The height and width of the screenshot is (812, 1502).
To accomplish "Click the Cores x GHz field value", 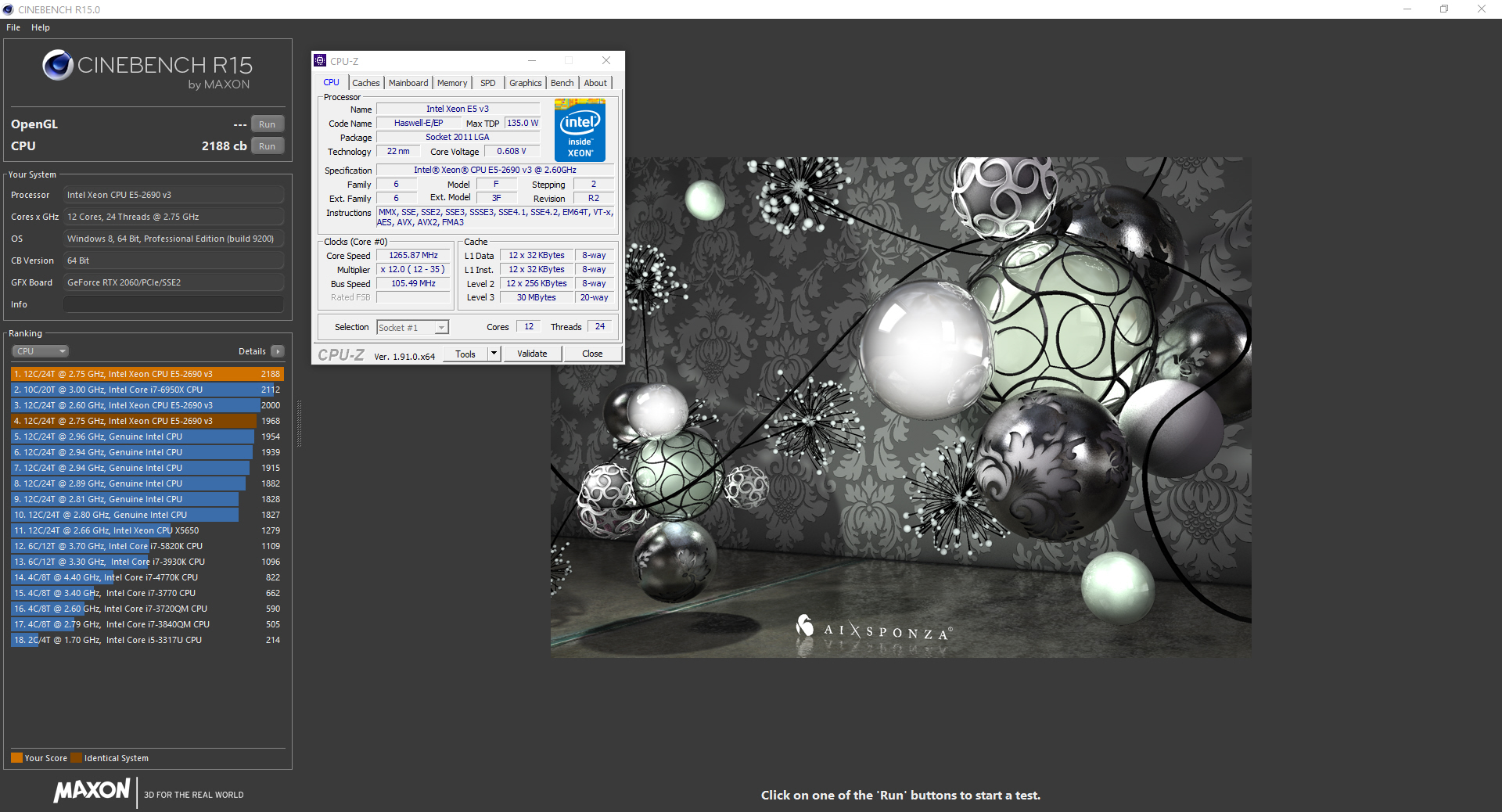I will coord(174,217).
